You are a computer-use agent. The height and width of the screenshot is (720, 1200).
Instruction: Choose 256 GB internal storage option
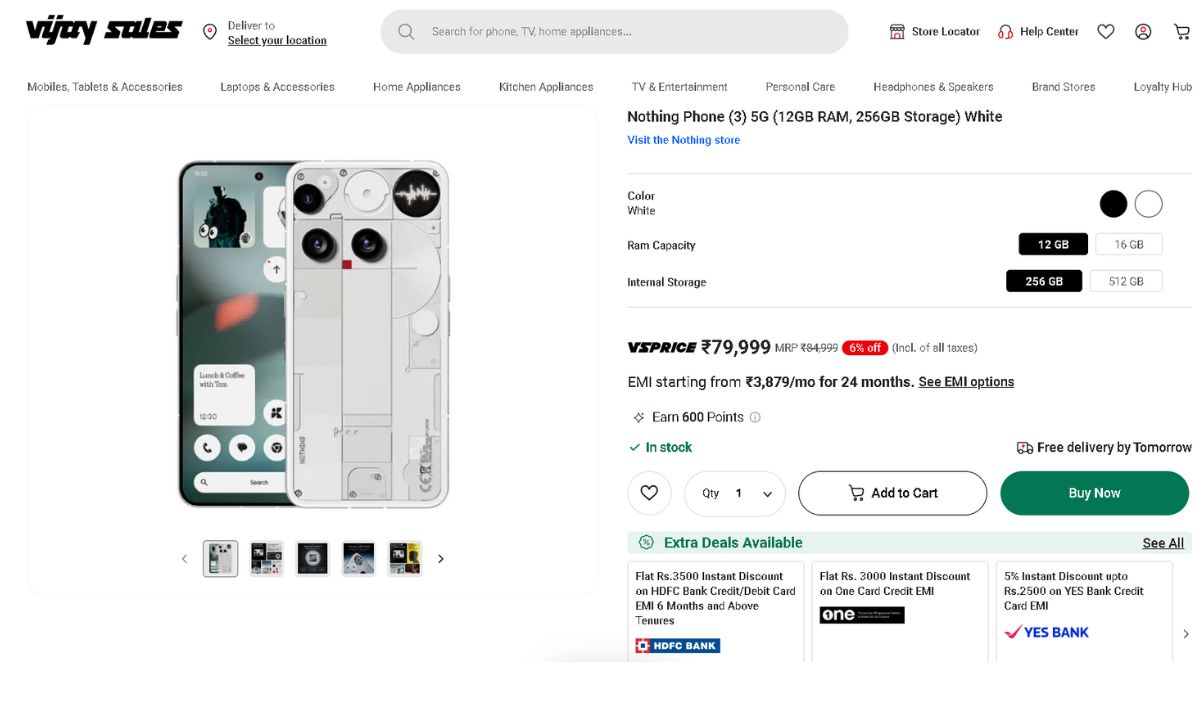pos(1043,282)
